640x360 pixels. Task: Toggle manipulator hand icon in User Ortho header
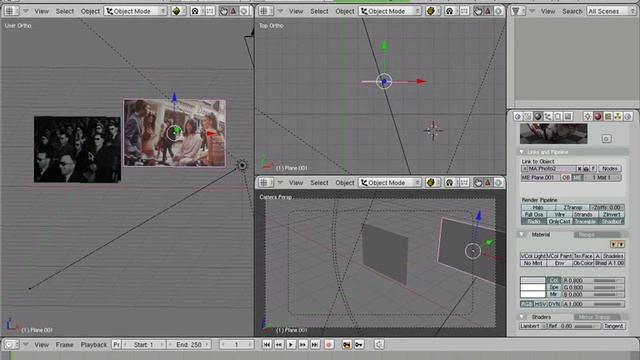[x=223, y=11]
